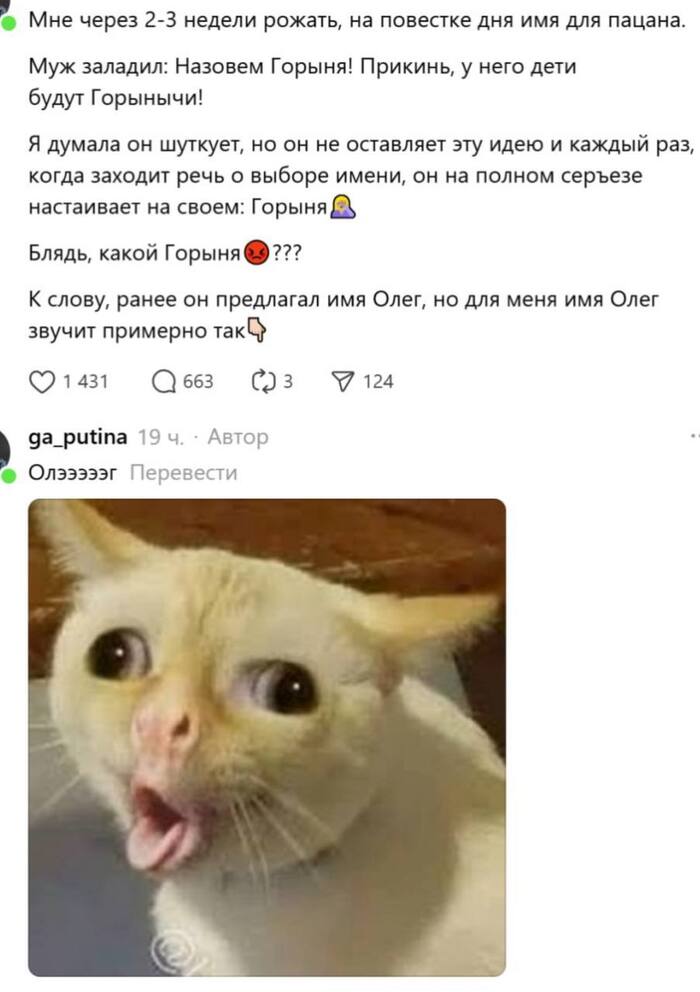View the 1 431 likes count

coord(85,381)
